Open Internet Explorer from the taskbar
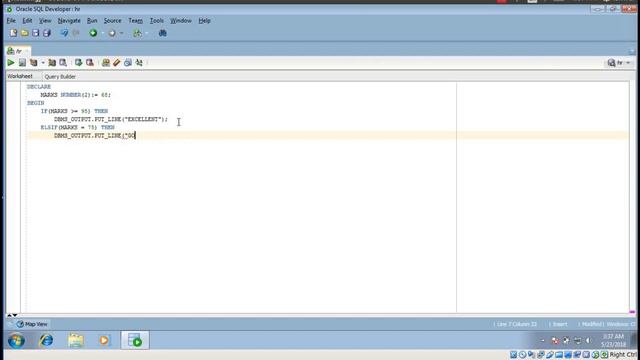Screen dimensions: 640x360 [x=46, y=340]
